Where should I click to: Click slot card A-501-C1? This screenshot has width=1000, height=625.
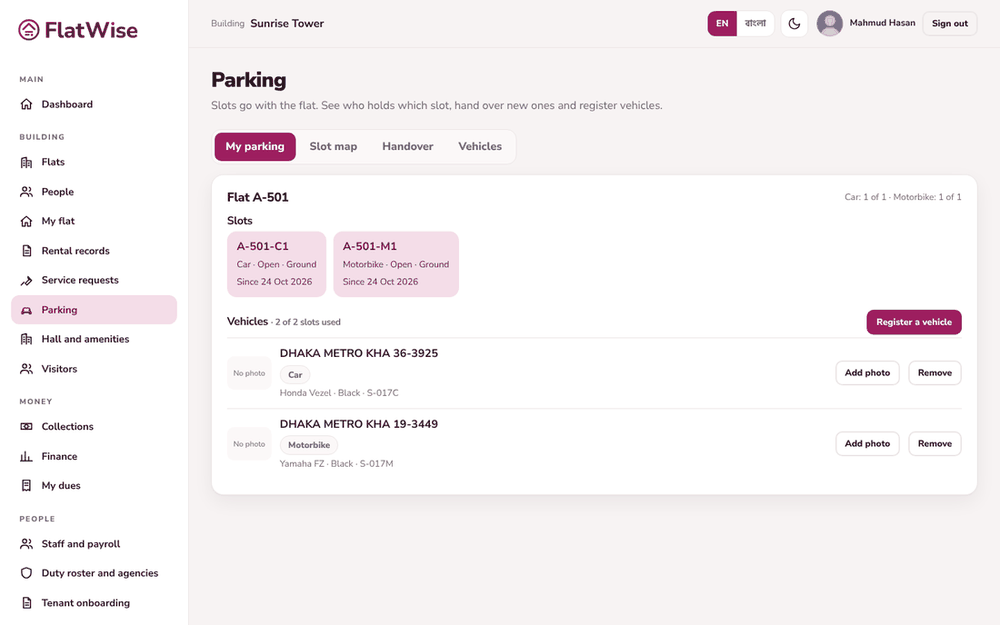pos(277,264)
